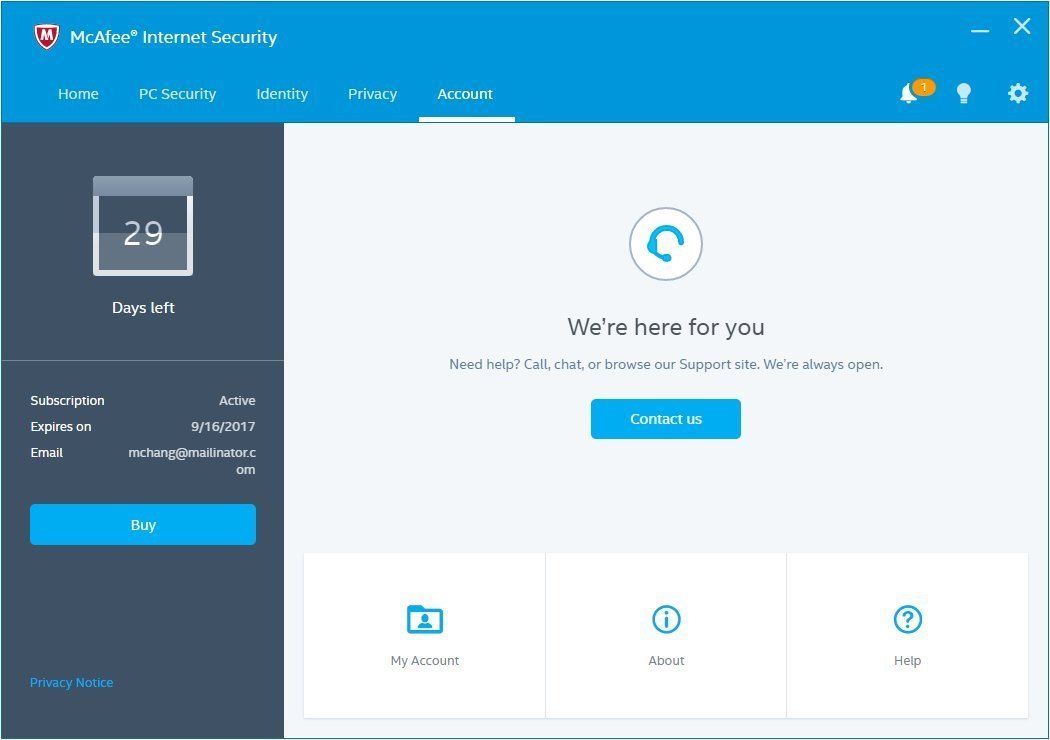1050x740 pixels.
Task: Open the My Account label
Action: (425, 661)
